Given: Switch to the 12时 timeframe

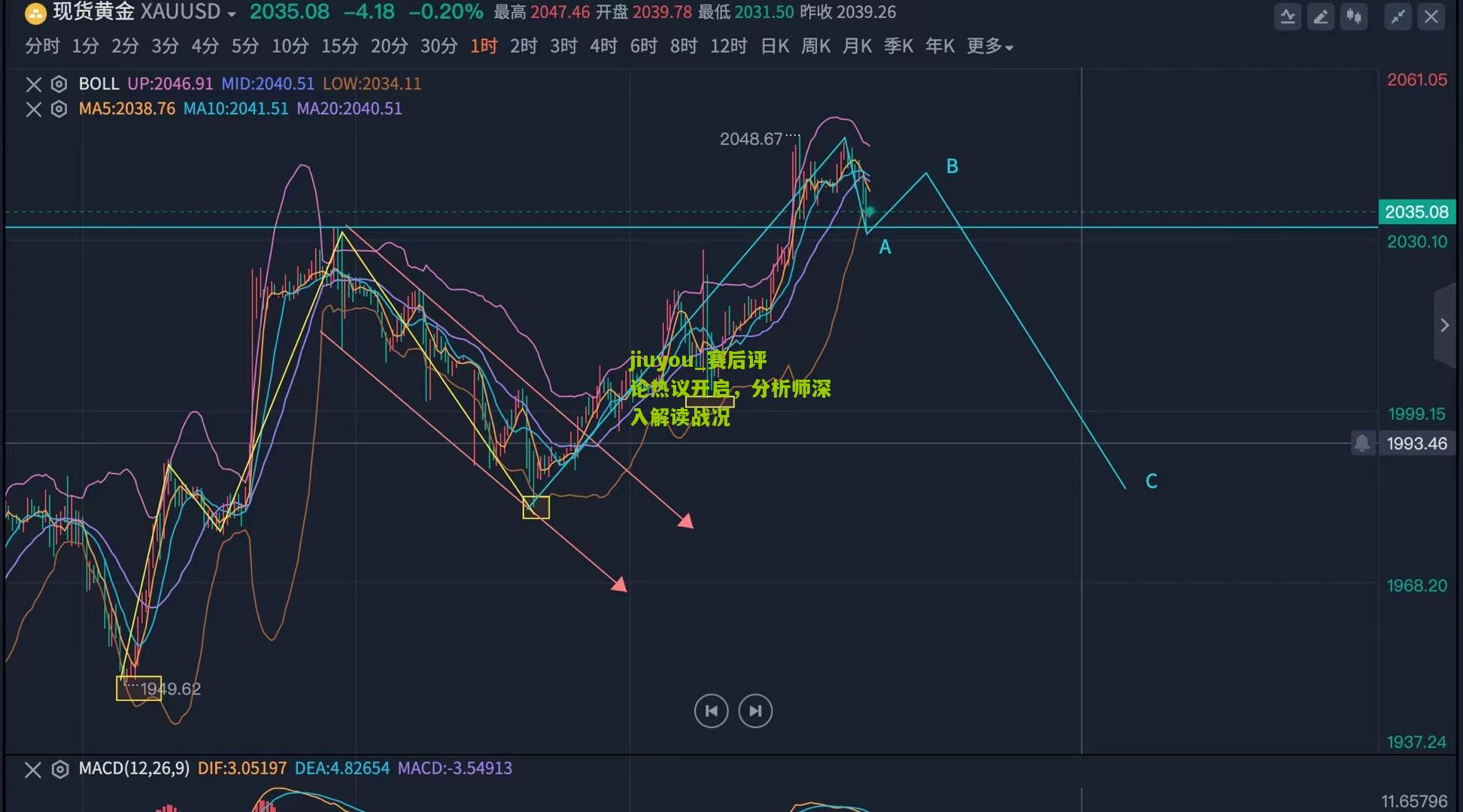Looking at the screenshot, I should tap(728, 47).
